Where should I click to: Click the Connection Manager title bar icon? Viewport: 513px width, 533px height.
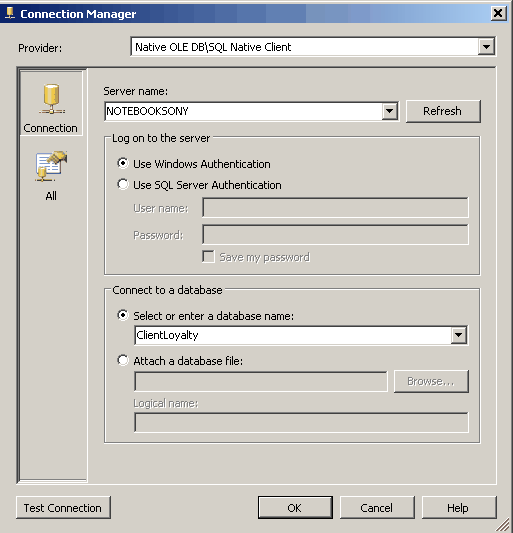point(10,14)
